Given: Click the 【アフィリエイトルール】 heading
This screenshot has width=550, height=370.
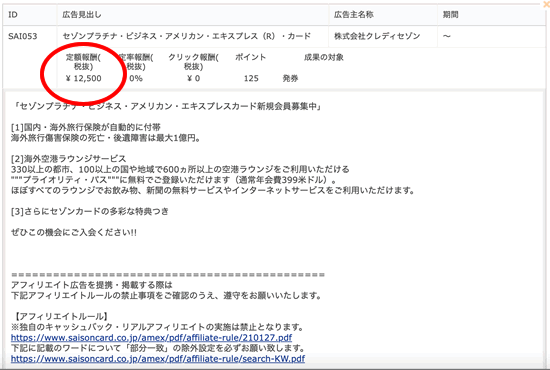Looking at the screenshot, I should point(60,317).
